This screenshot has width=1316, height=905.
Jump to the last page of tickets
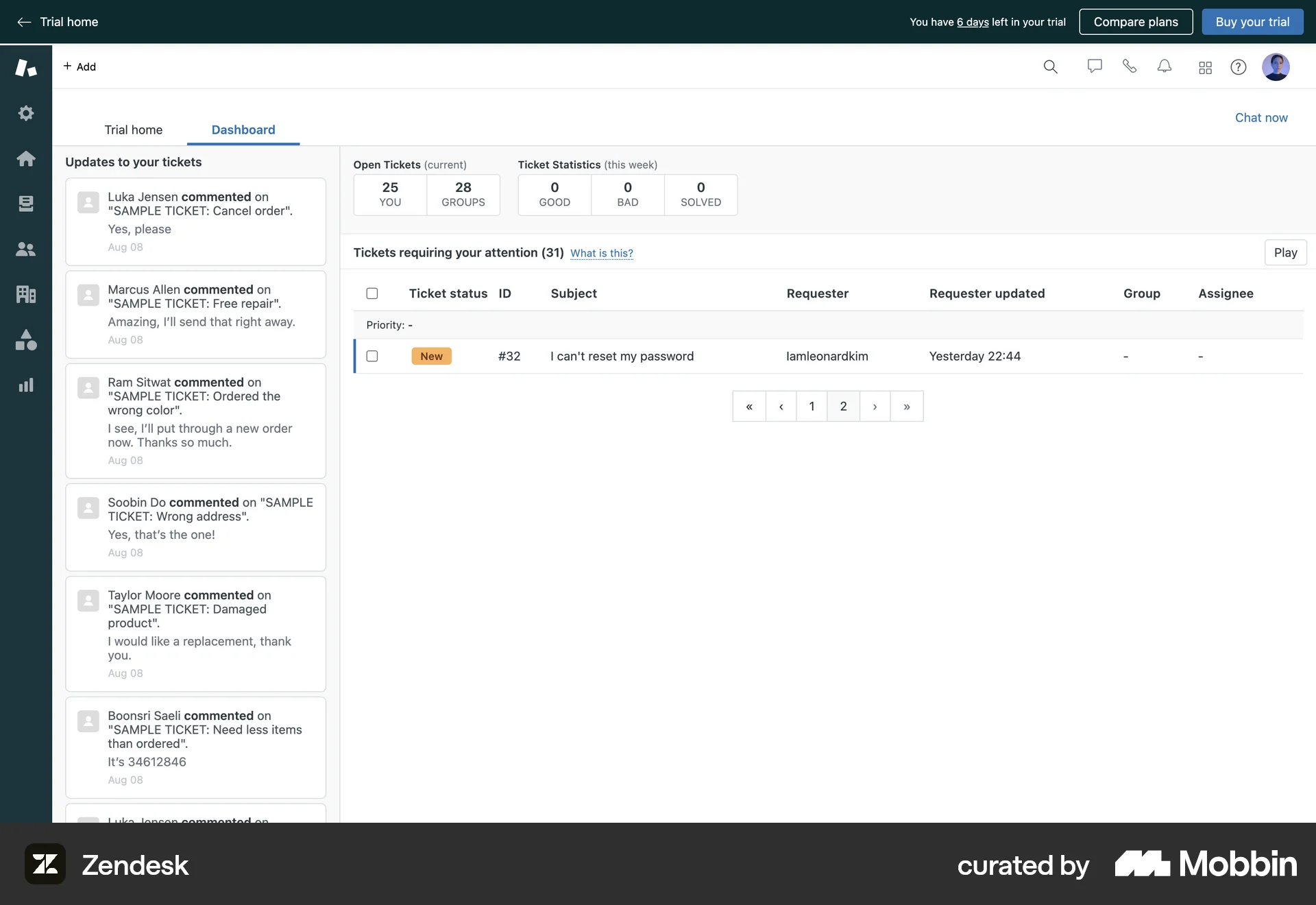(x=906, y=406)
